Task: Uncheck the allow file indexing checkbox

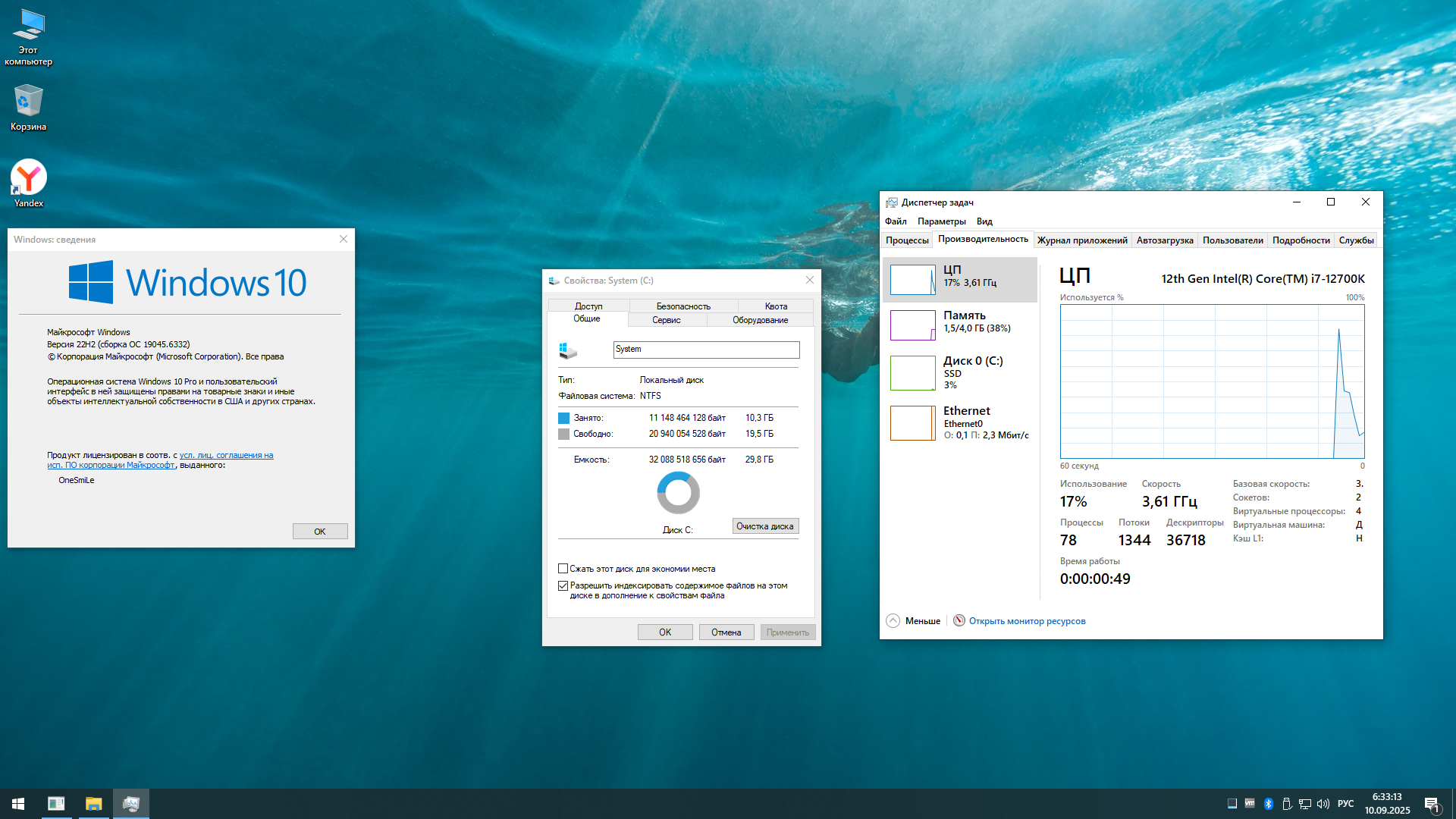Action: (x=563, y=585)
